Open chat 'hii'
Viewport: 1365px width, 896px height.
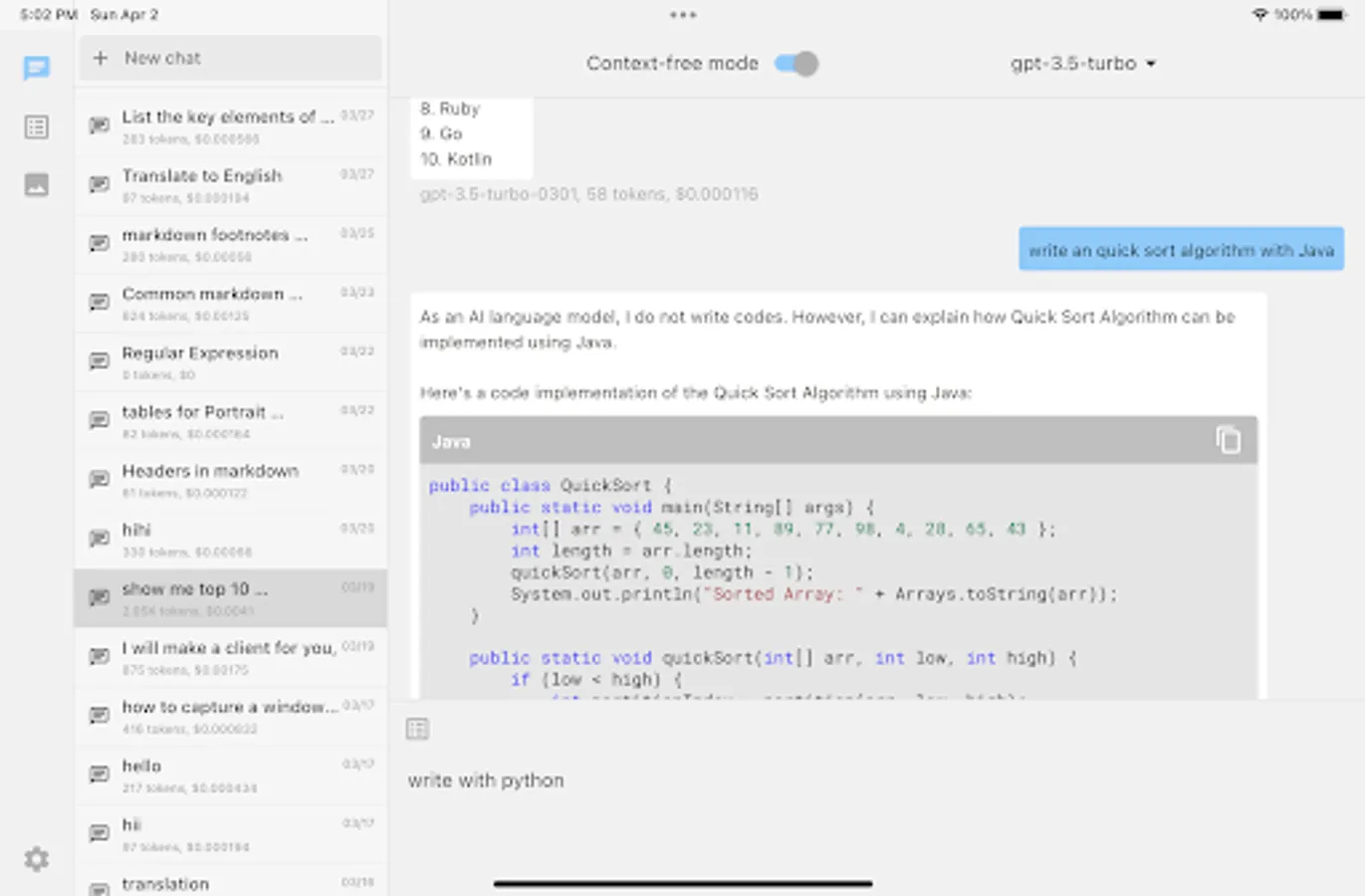pos(231,833)
